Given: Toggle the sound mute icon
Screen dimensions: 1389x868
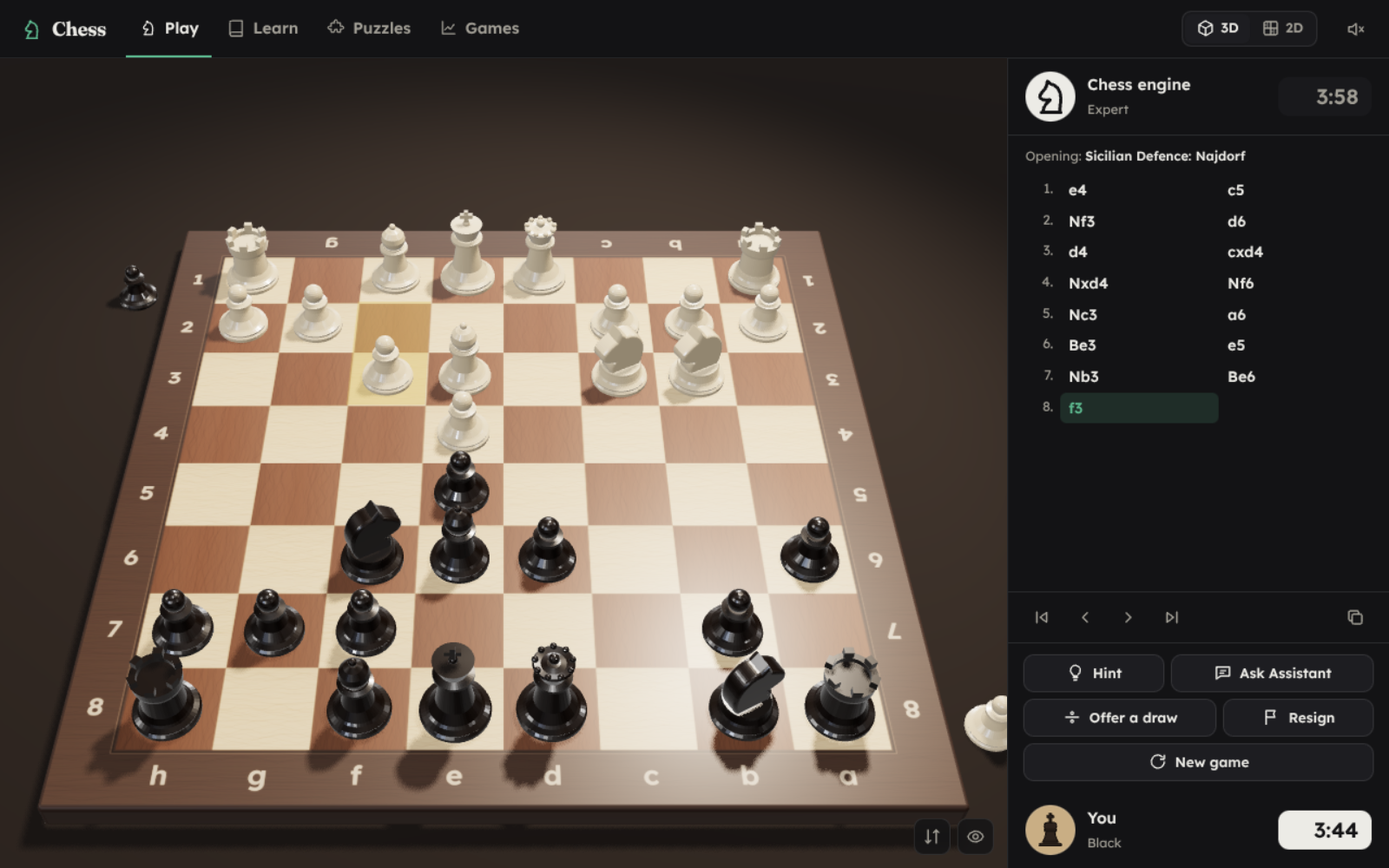Looking at the screenshot, I should (1355, 30).
